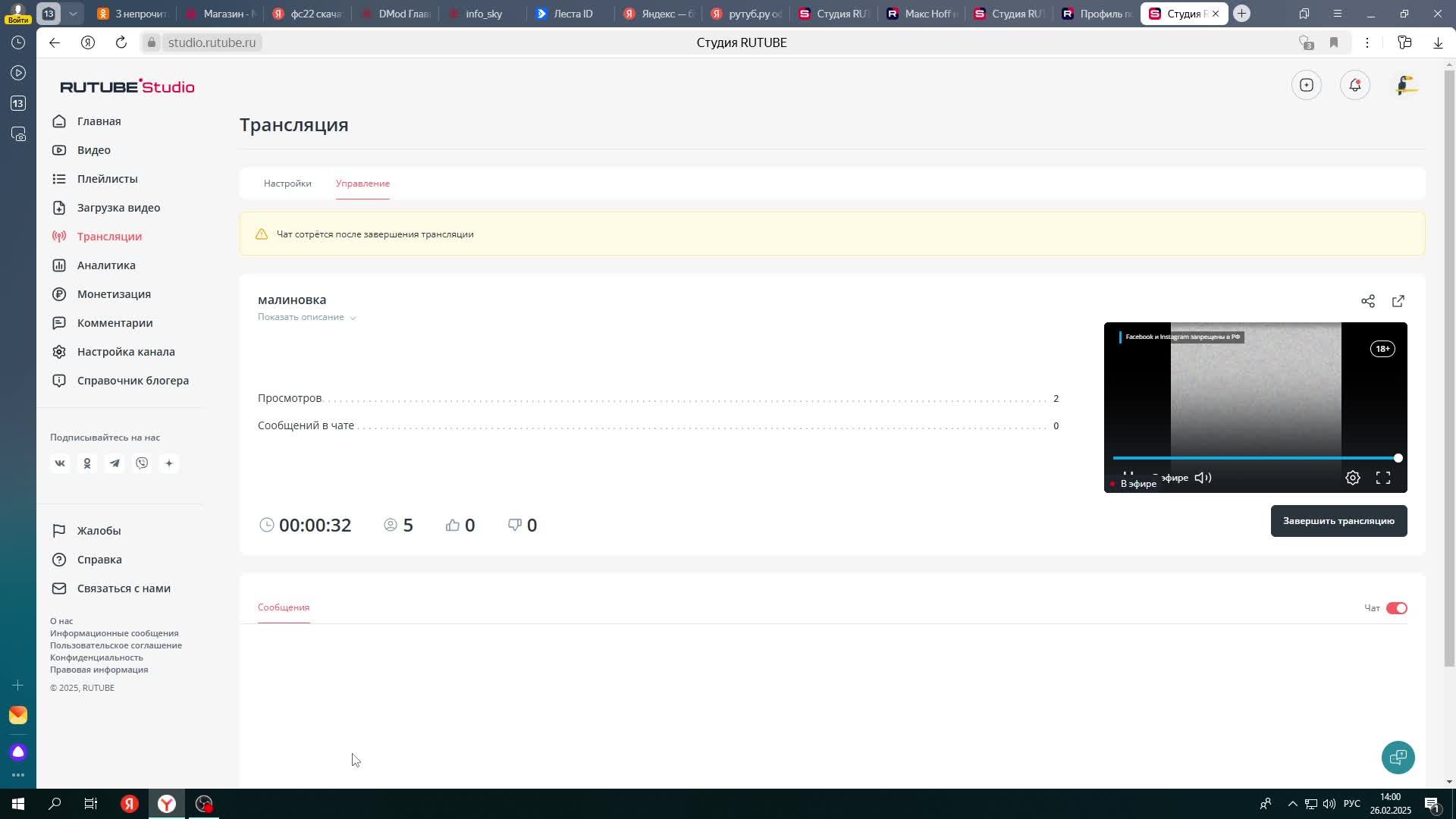The width and height of the screenshot is (1456, 819).
Task: Open notifications bell icon
Action: click(1354, 85)
